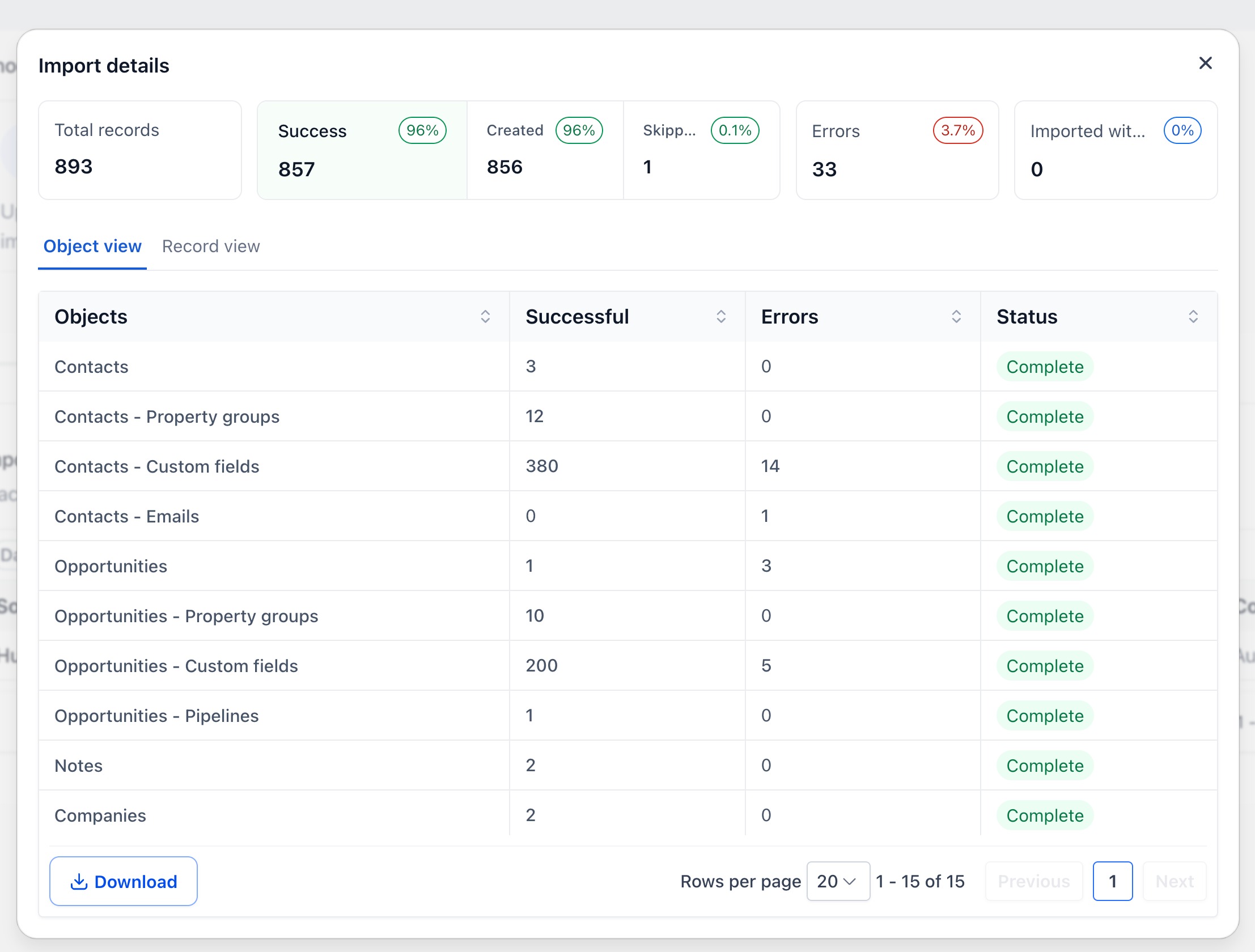
Task: Open Rows per page dropdown
Action: click(x=838, y=881)
